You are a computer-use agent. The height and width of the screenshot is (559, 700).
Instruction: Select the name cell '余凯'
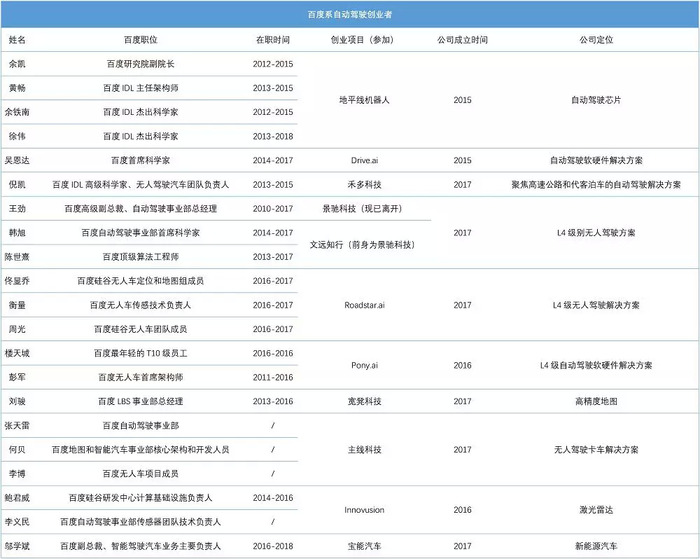pos(17,64)
